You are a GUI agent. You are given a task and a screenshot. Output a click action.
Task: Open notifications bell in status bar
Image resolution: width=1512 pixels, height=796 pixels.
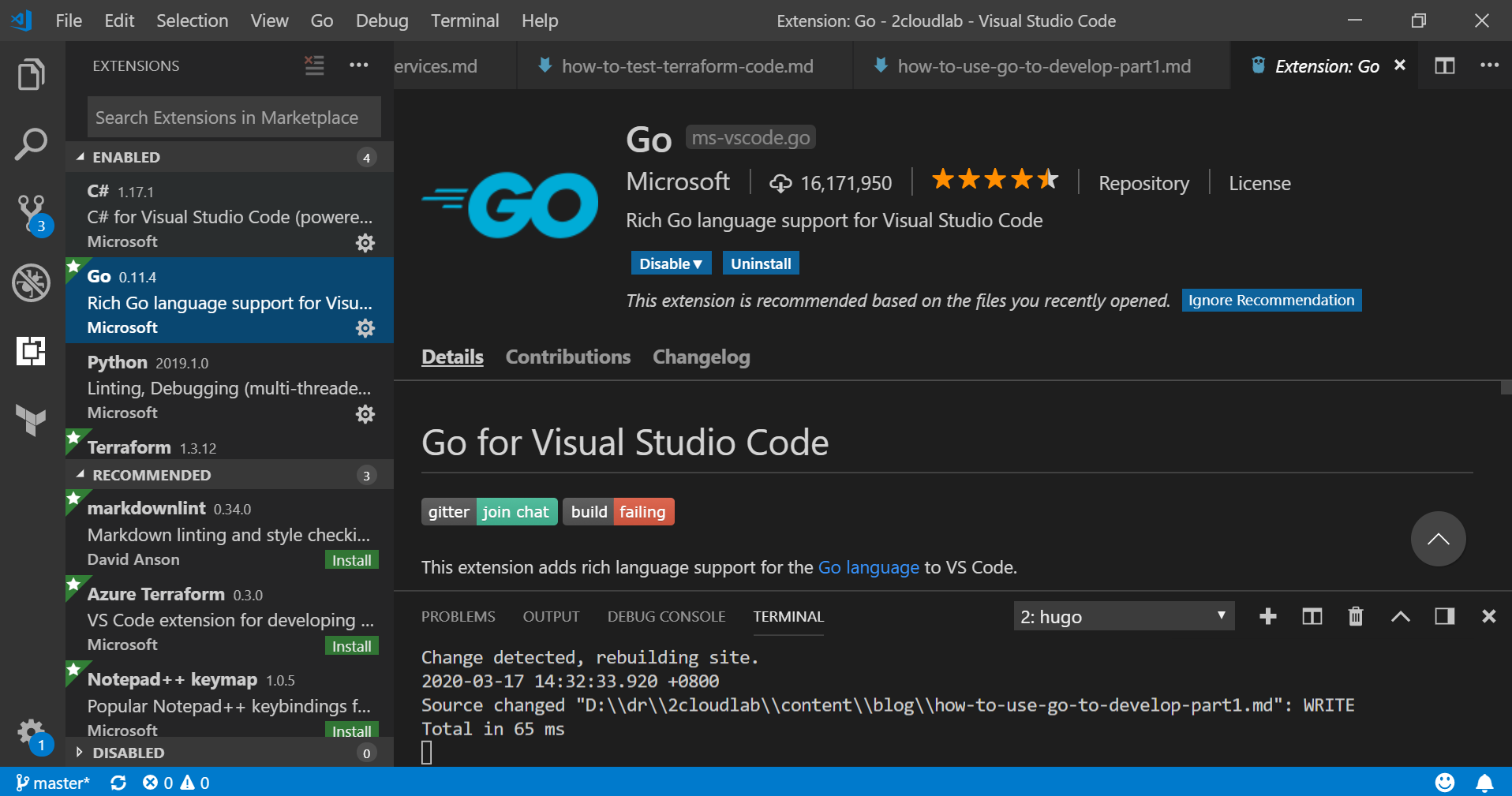pyautogui.click(x=1484, y=783)
